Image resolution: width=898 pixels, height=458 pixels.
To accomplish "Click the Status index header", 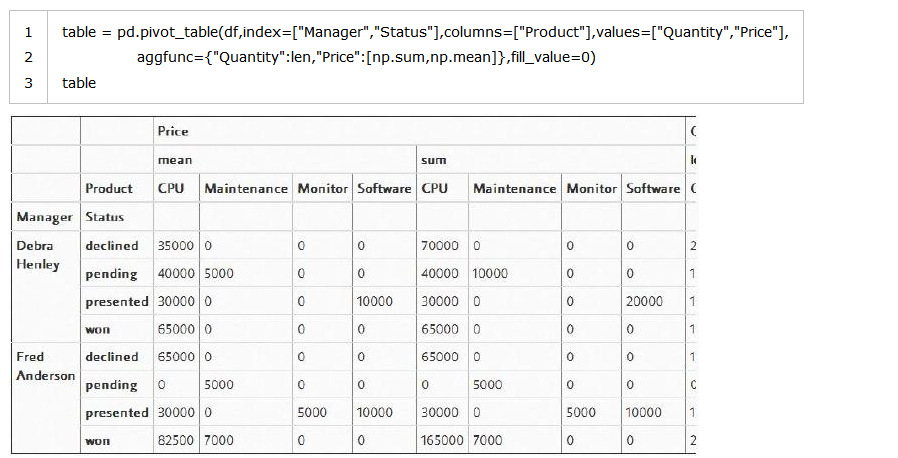I will [104, 217].
